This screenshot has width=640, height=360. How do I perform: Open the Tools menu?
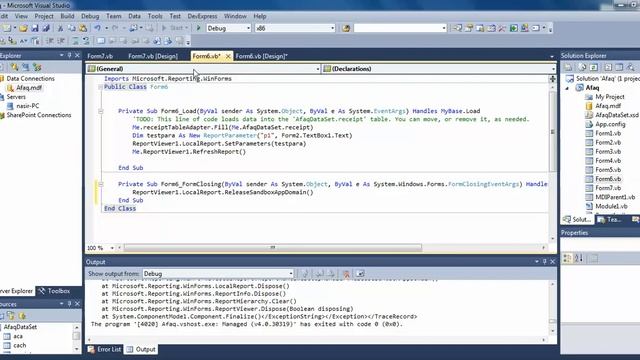(x=155, y=16)
